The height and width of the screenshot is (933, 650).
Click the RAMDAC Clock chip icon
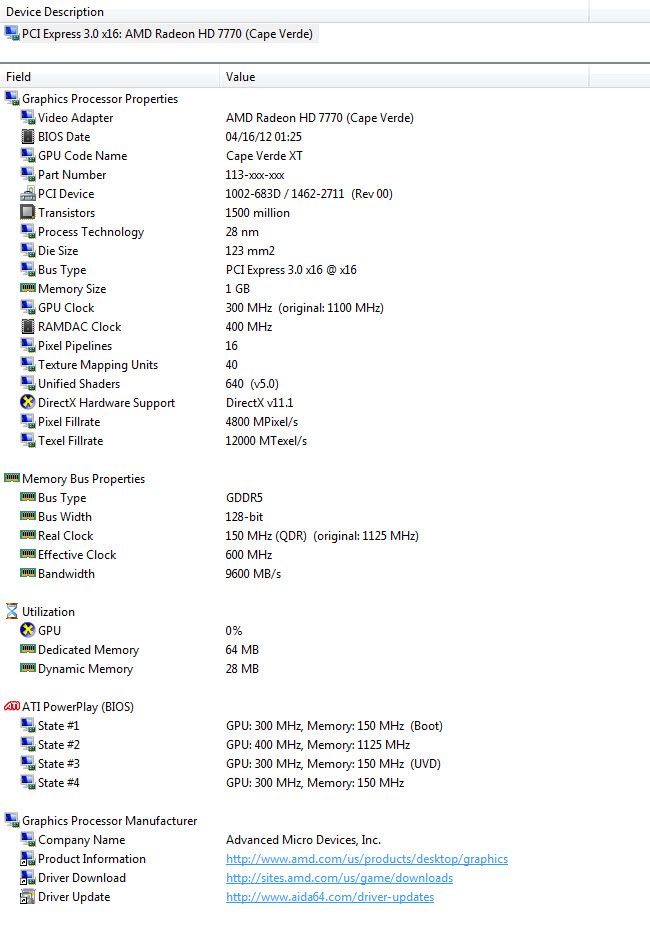pyautogui.click(x=28, y=327)
